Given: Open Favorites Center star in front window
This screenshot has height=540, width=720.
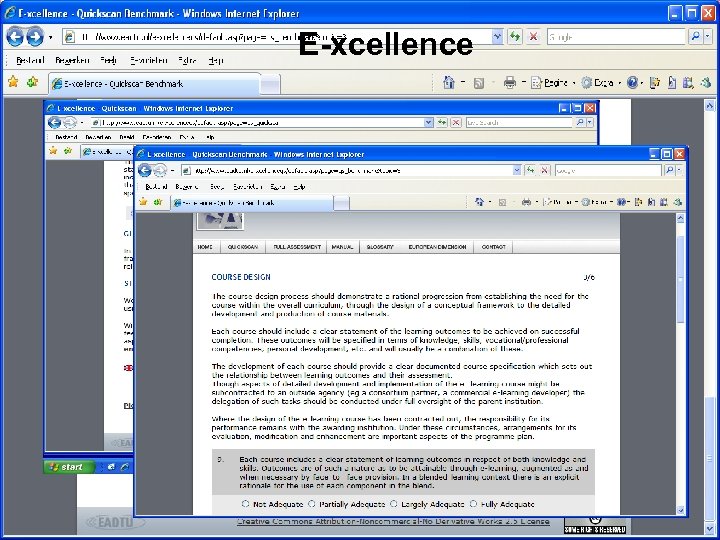Looking at the screenshot, I should 143,202.
